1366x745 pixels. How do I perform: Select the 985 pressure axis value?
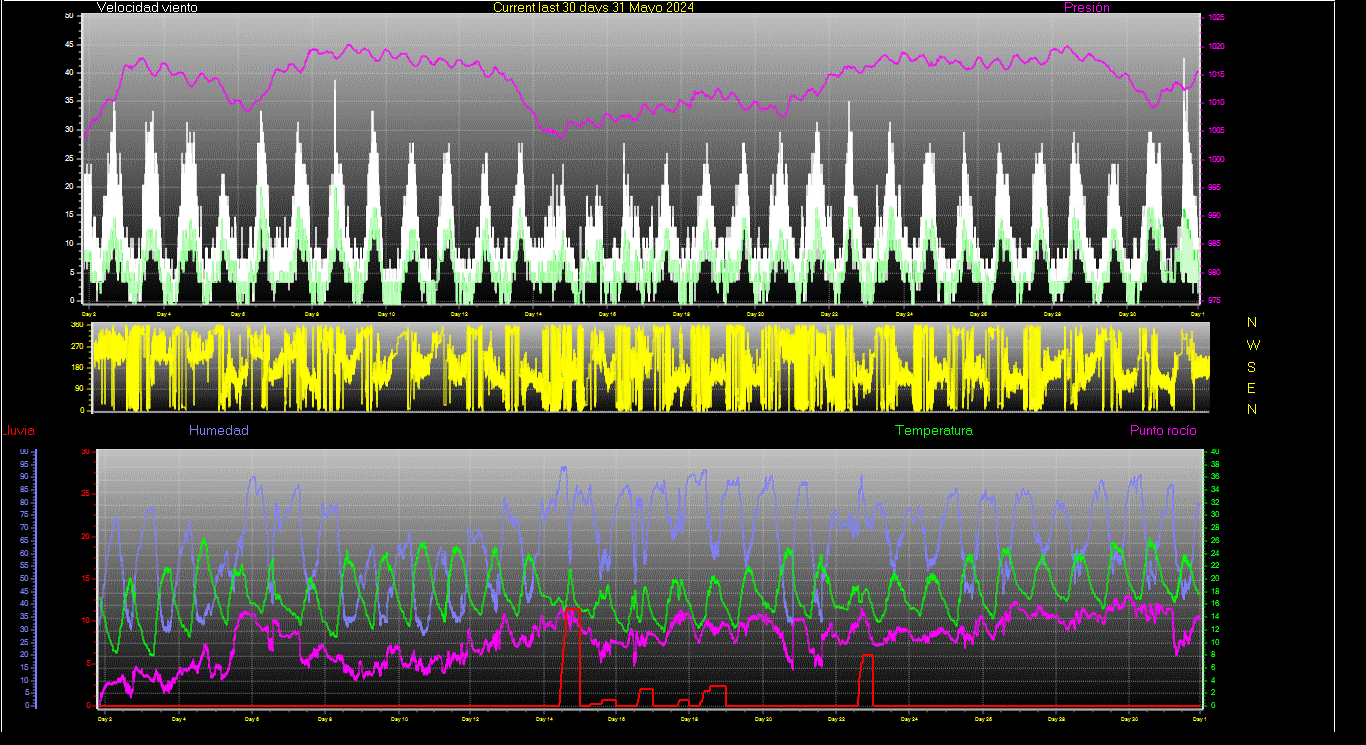1215,244
